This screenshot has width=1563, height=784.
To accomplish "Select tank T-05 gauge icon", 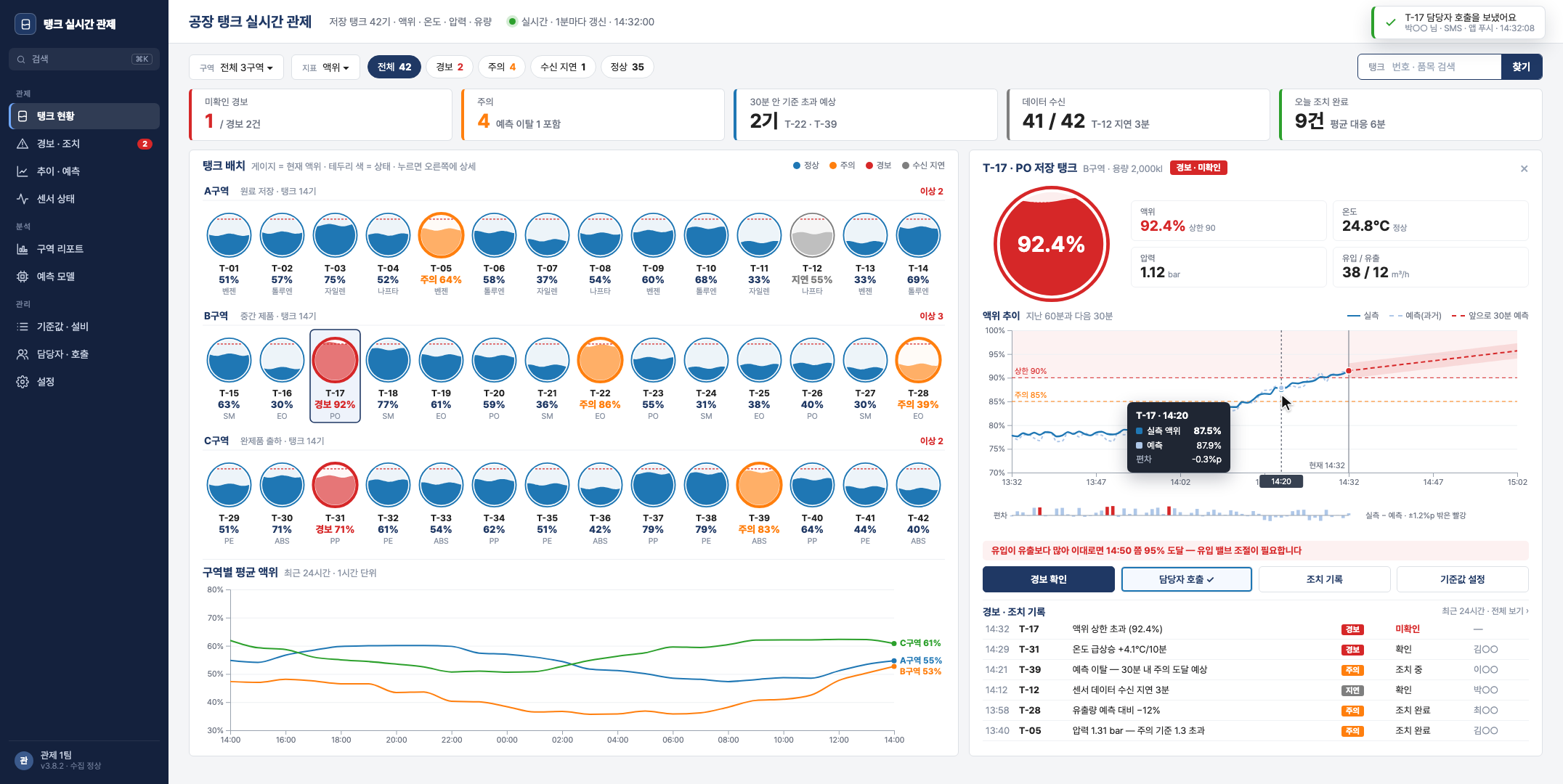I will (x=441, y=235).
